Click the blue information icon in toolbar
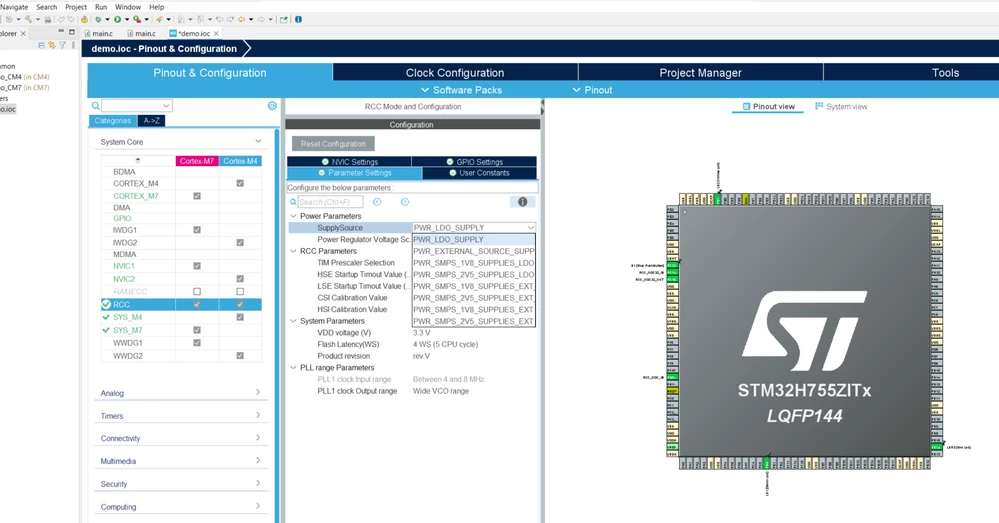Viewport: 999px width, 523px height. click(x=298, y=19)
